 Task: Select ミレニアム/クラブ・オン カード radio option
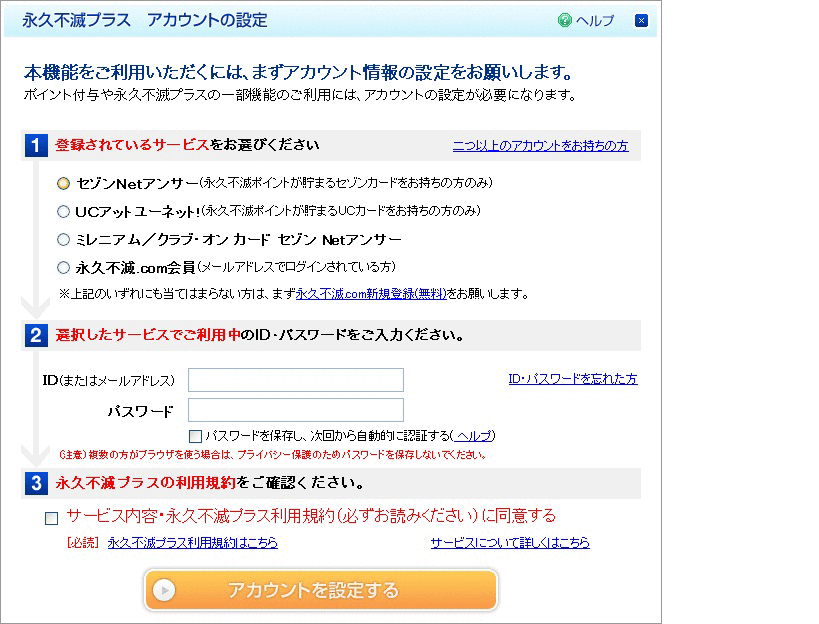click(x=63, y=240)
